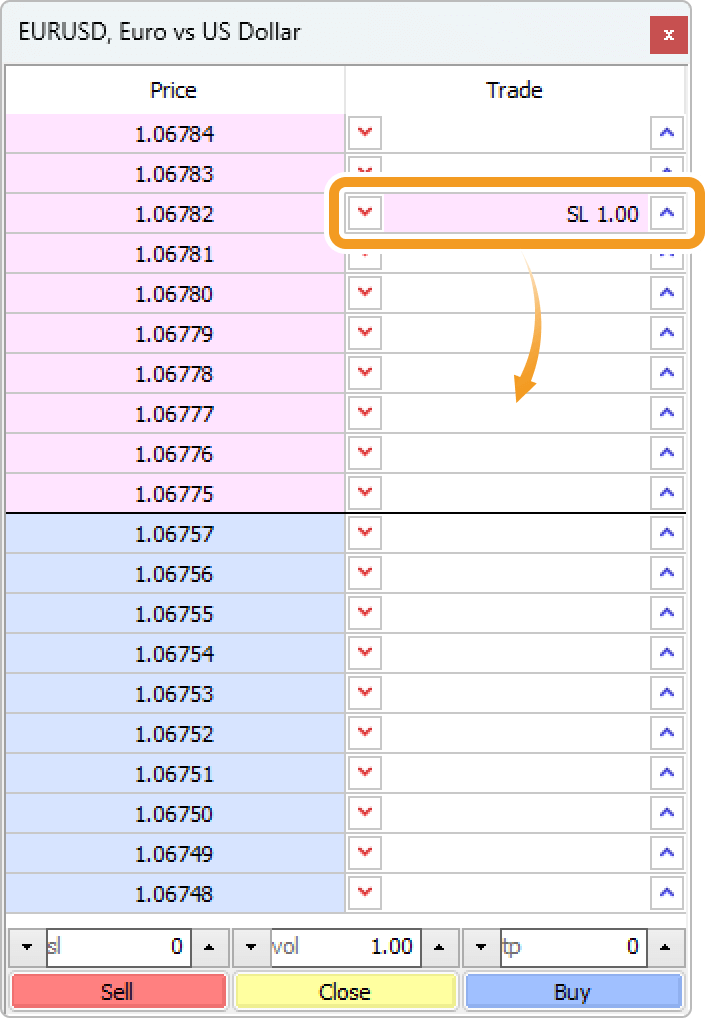
Task: Decrease the sl stop loss value
Action: click(x=27, y=947)
